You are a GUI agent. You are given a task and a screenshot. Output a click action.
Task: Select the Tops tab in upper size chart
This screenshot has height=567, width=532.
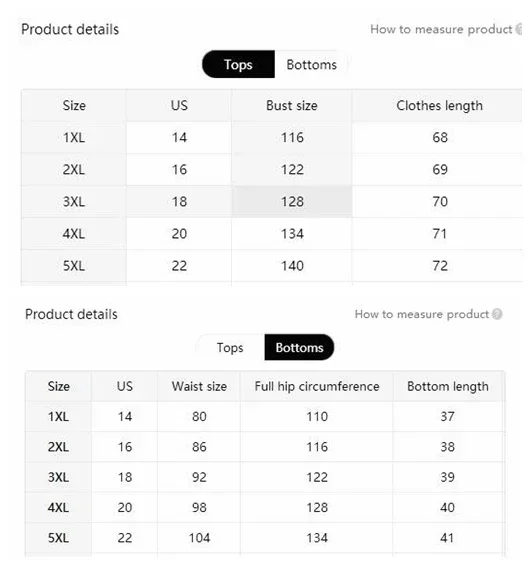coord(238,64)
